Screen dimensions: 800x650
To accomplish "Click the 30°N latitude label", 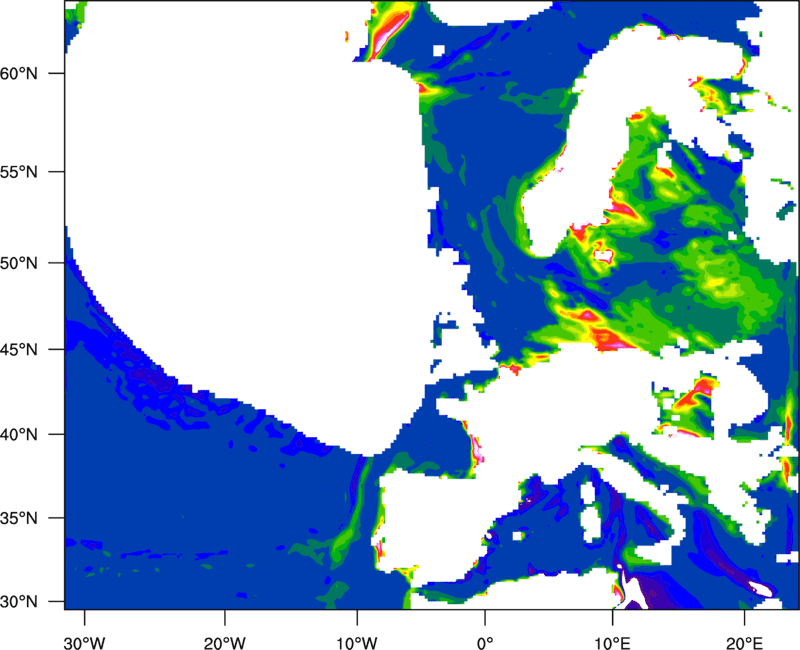I will [x=19, y=602].
